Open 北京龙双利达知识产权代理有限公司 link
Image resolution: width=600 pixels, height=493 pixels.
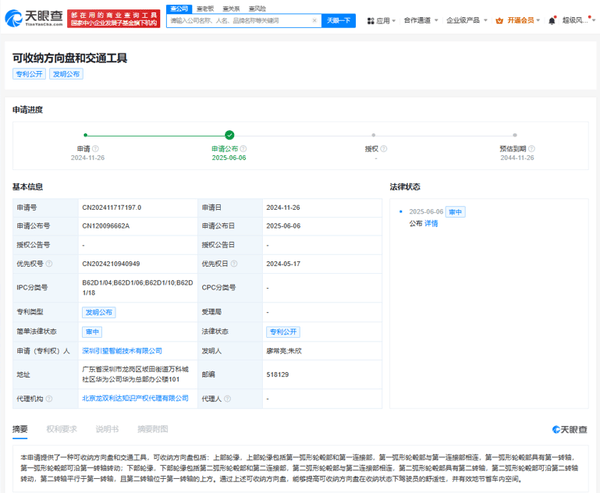click(135, 398)
